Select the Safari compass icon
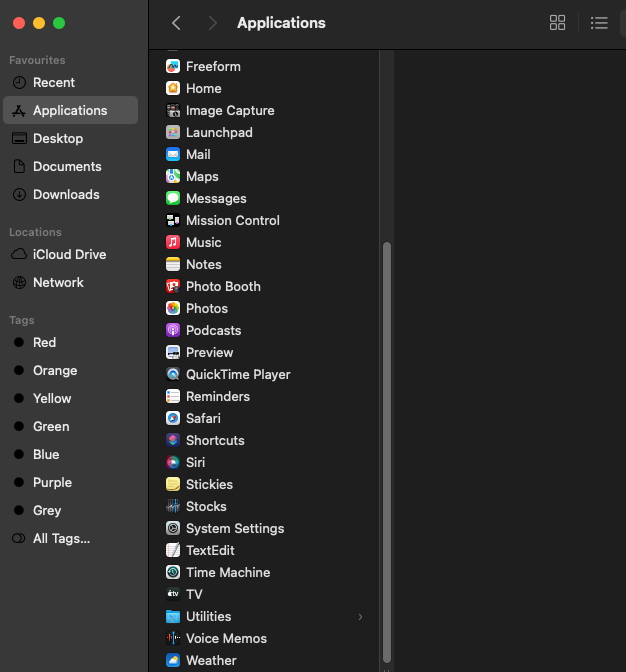 coord(173,418)
